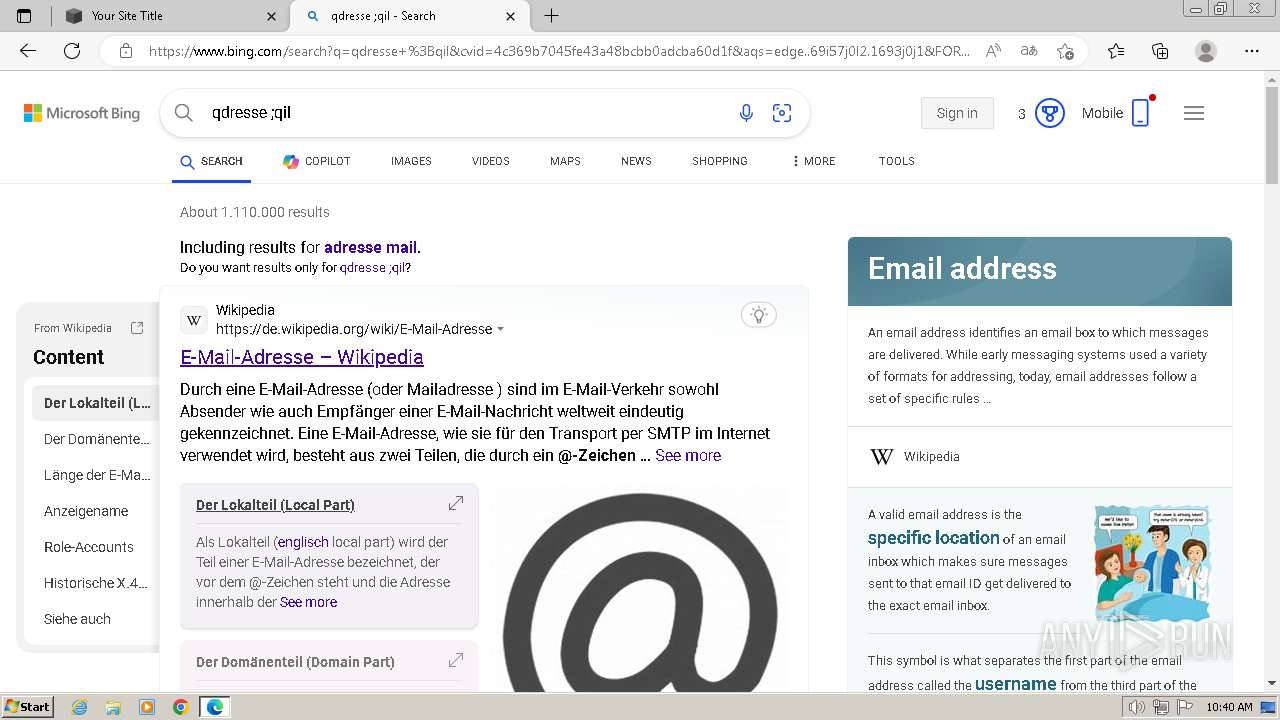The height and width of the screenshot is (720, 1280).
Task: Expand Der Lokalteil card arrow icon
Action: click(x=456, y=503)
